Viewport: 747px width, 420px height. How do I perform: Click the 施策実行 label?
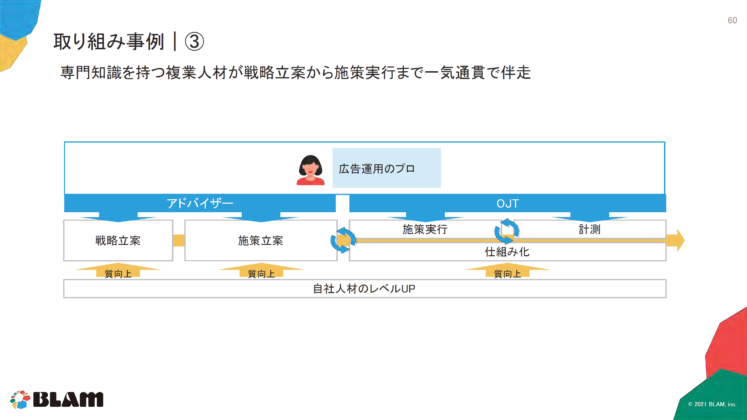click(x=424, y=230)
